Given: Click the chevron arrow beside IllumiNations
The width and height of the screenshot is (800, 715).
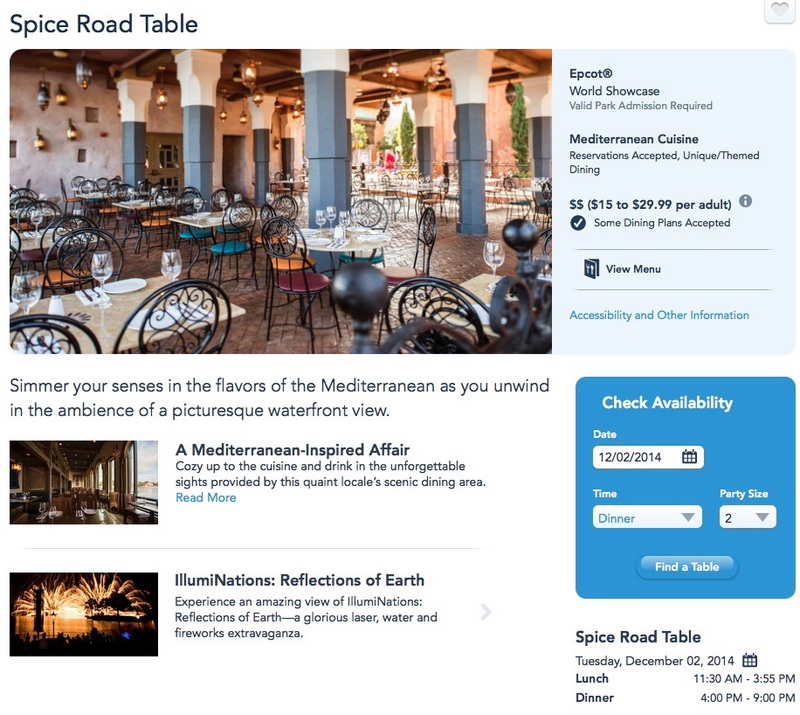Looking at the screenshot, I should click(486, 611).
